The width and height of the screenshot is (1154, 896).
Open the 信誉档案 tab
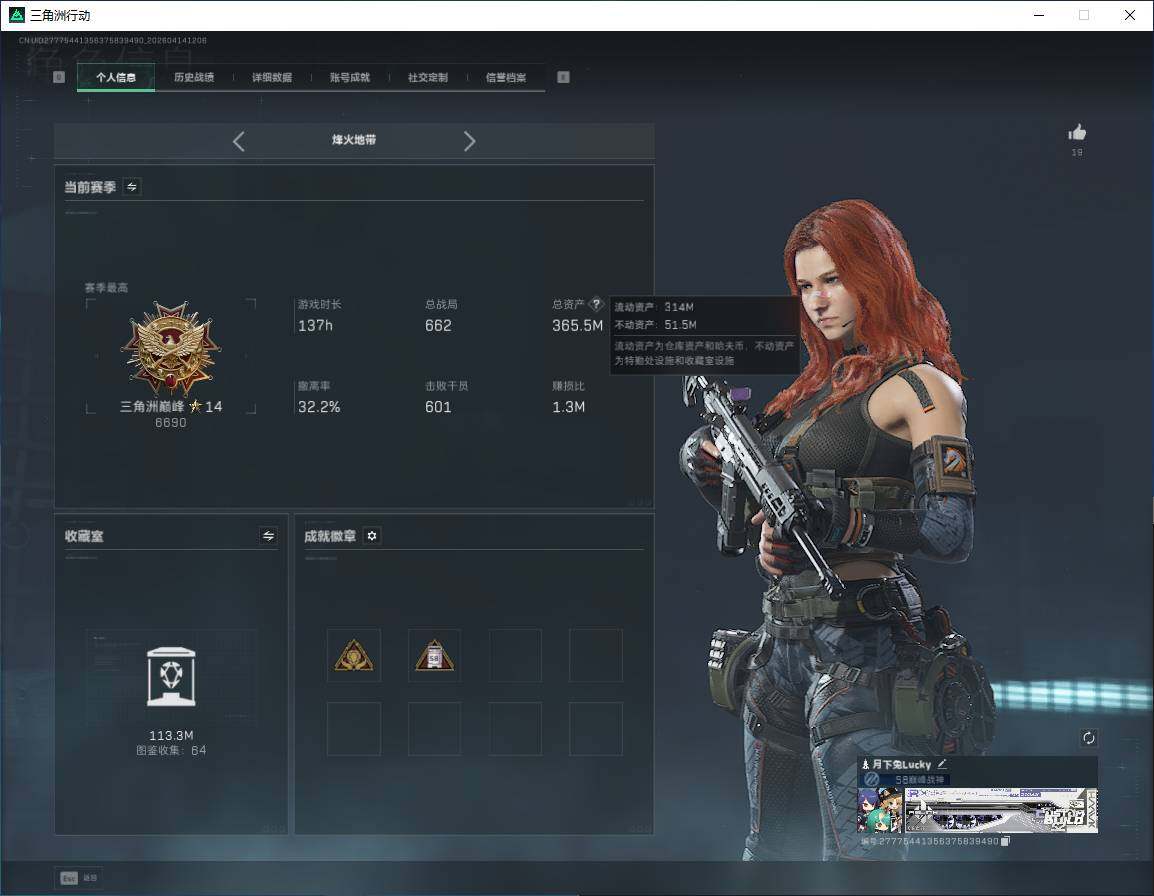(506, 77)
